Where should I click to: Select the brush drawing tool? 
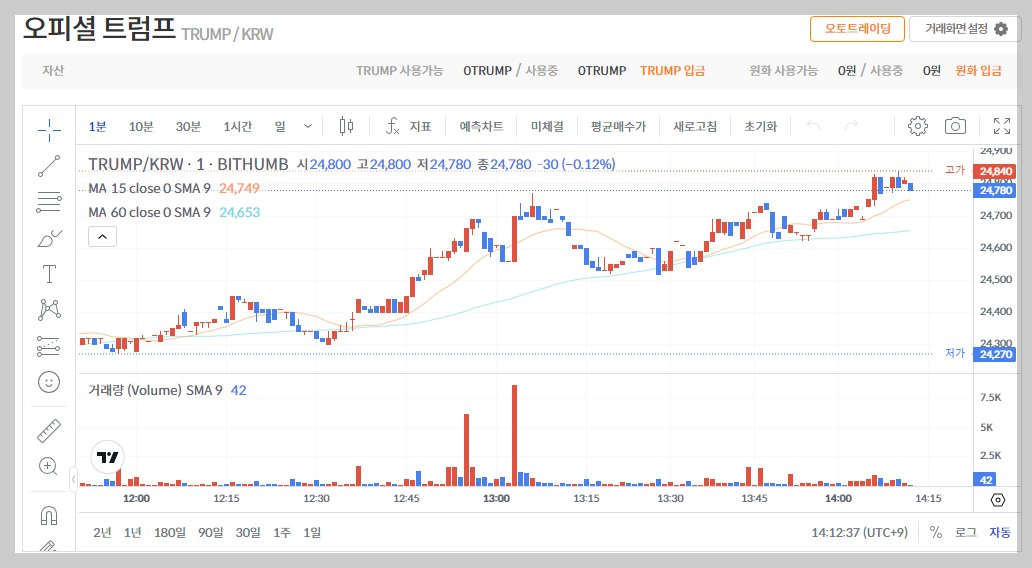[49, 238]
